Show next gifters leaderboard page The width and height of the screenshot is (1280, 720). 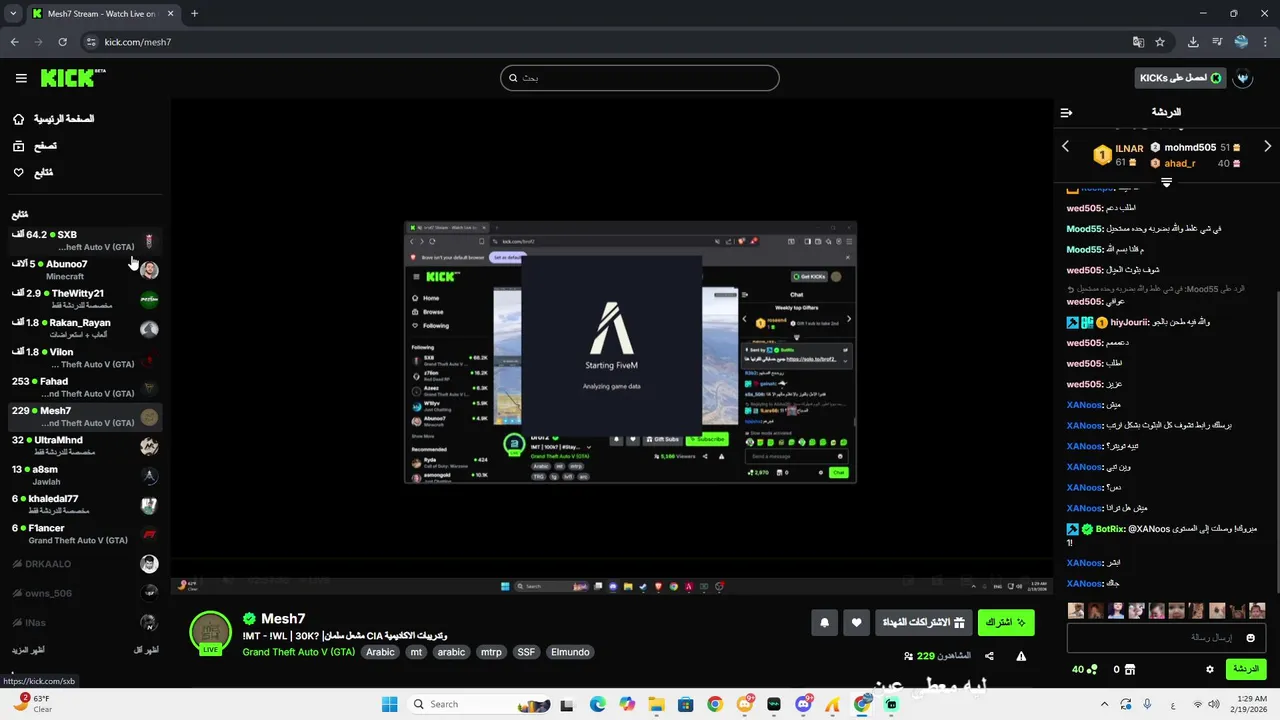coord(1267,147)
